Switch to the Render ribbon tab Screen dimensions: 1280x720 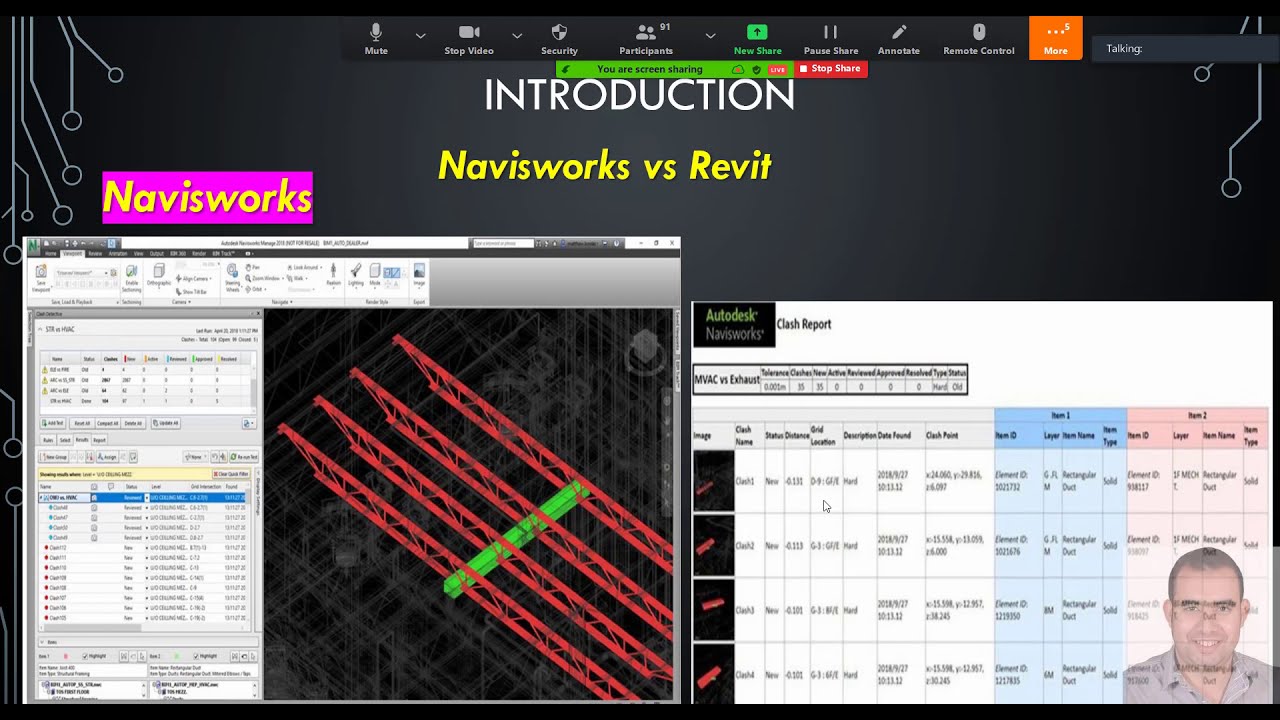(199, 254)
